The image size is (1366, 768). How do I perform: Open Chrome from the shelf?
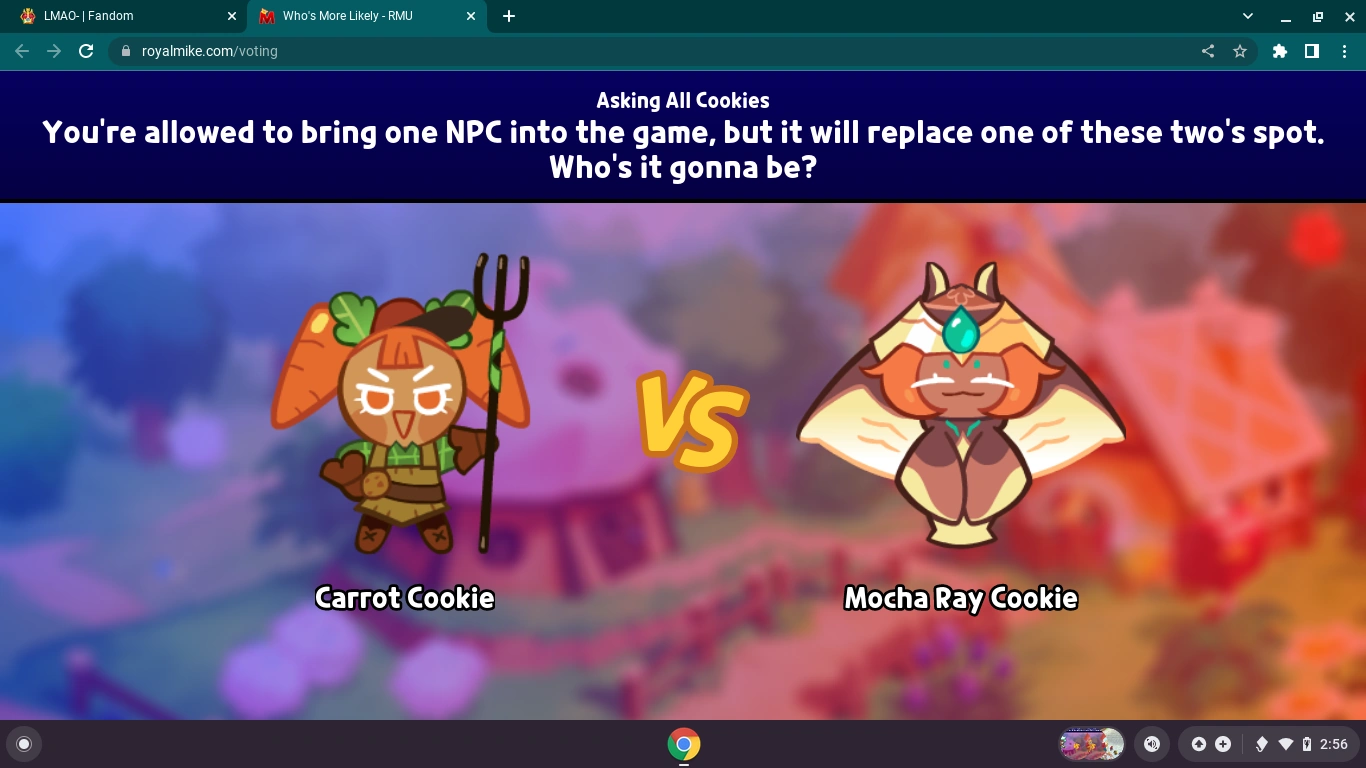pos(684,744)
